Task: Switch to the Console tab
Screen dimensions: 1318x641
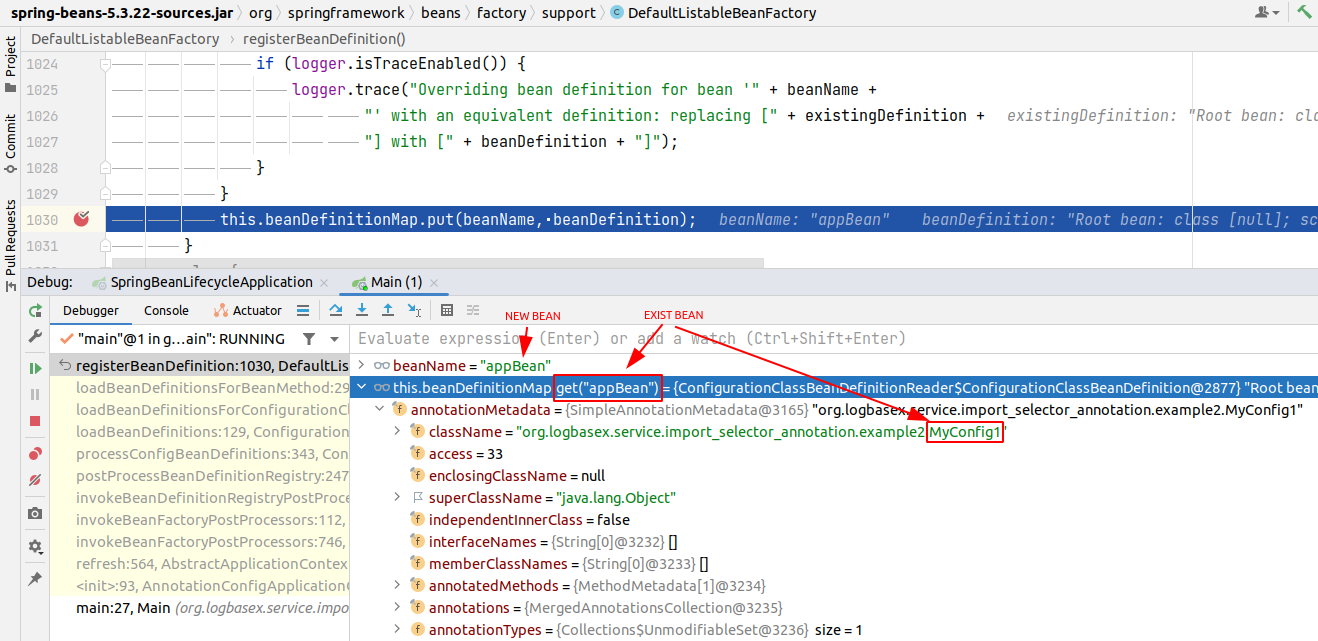Action: pos(166,310)
